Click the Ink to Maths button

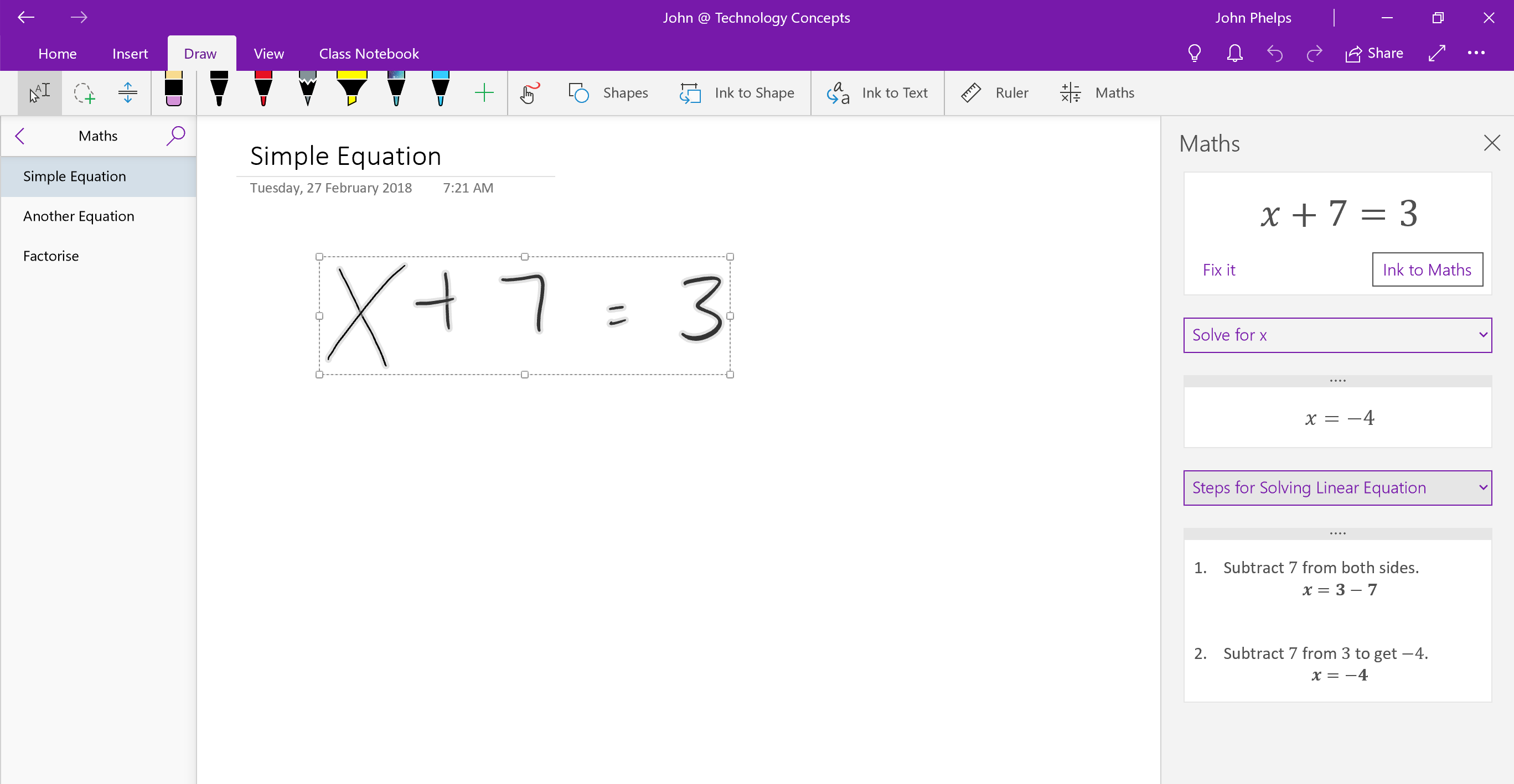click(x=1427, y=269)
